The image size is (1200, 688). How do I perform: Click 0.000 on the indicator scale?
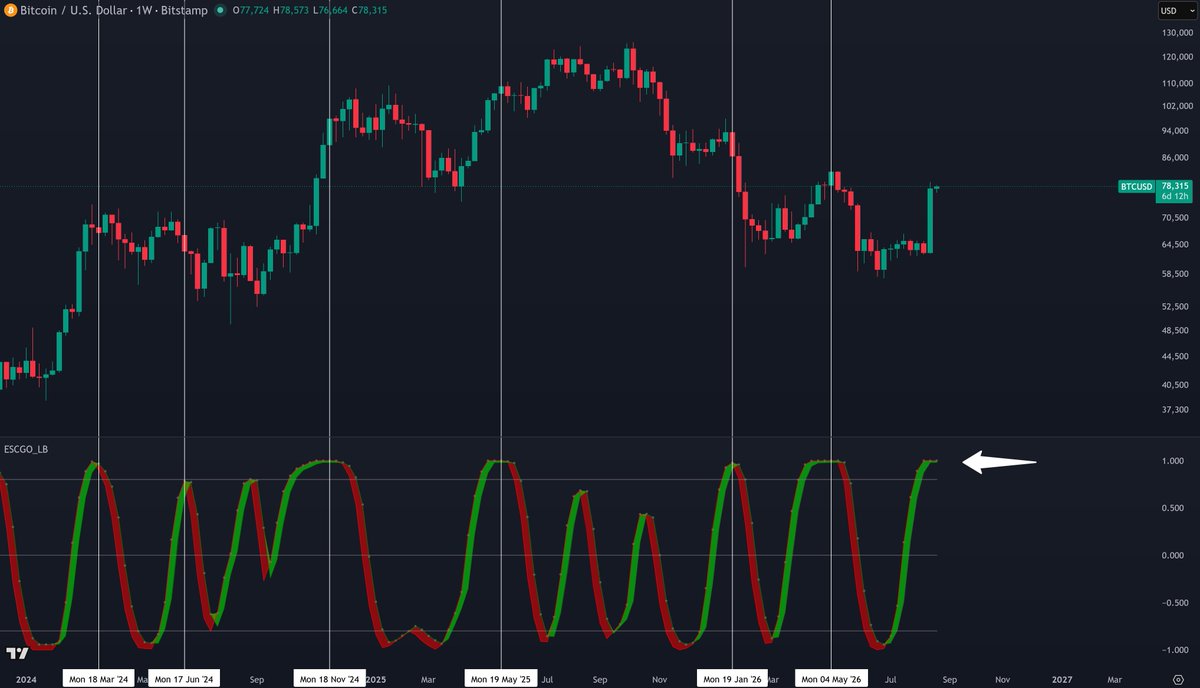click(1175, 555)
